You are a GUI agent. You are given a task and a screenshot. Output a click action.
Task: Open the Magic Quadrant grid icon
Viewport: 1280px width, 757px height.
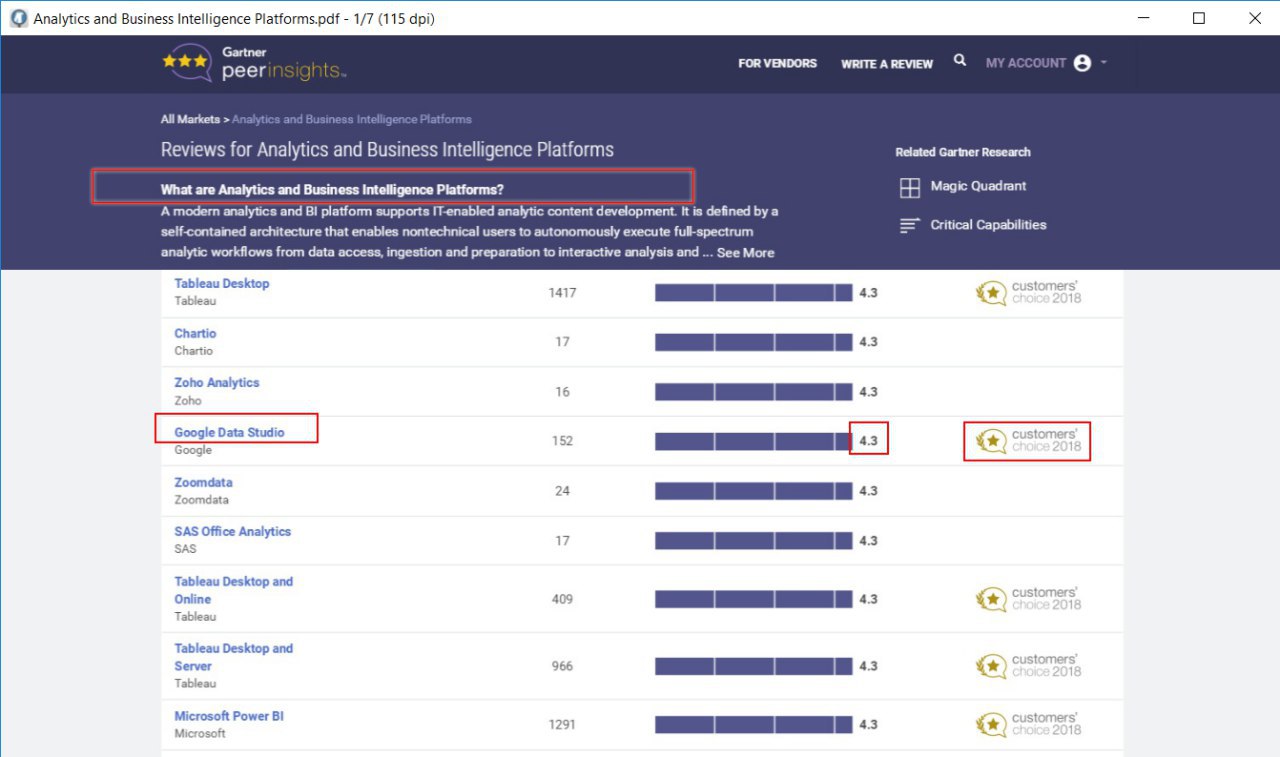tap(910, 188)
